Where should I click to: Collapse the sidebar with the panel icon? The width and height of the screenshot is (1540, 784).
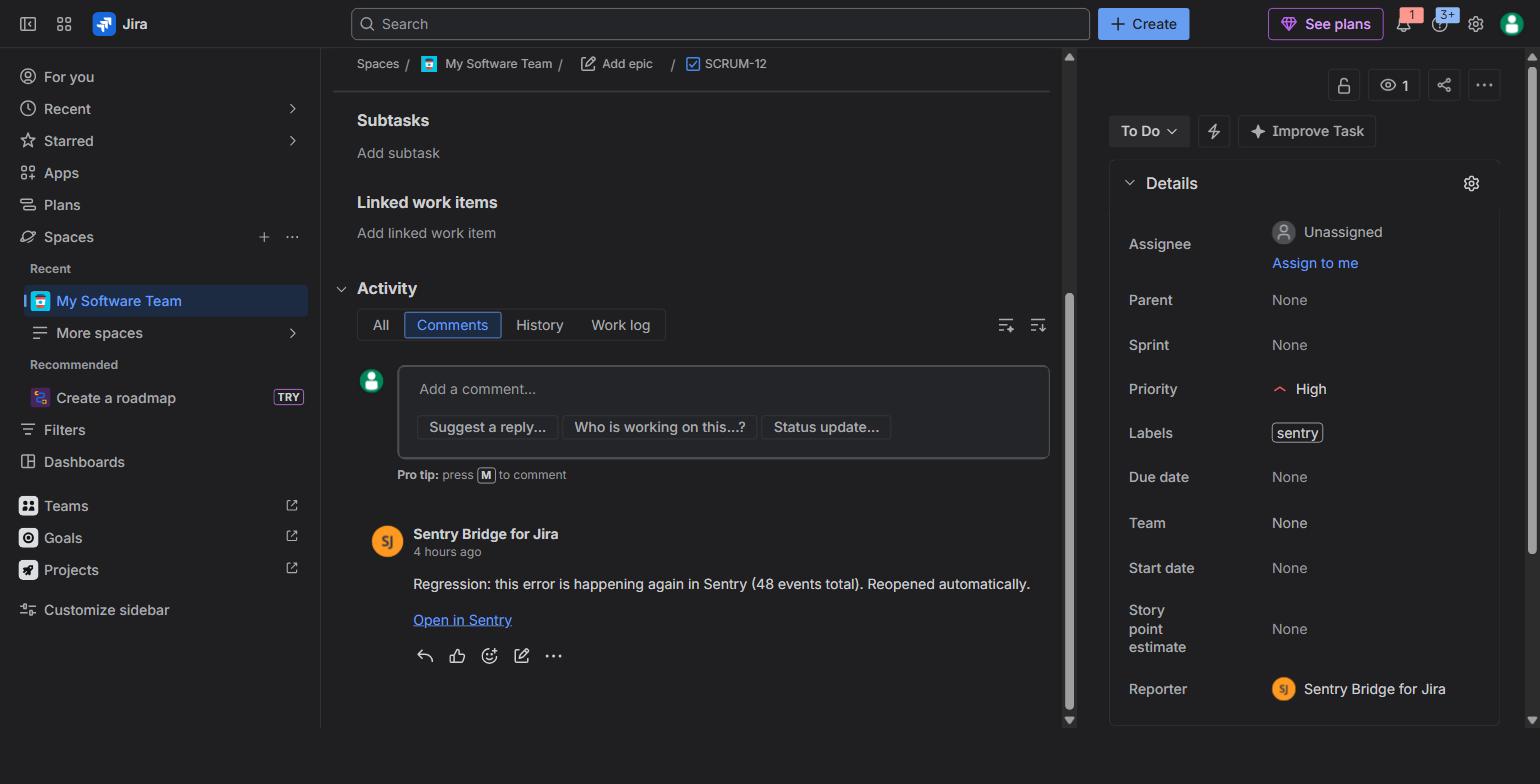(28, 24)
